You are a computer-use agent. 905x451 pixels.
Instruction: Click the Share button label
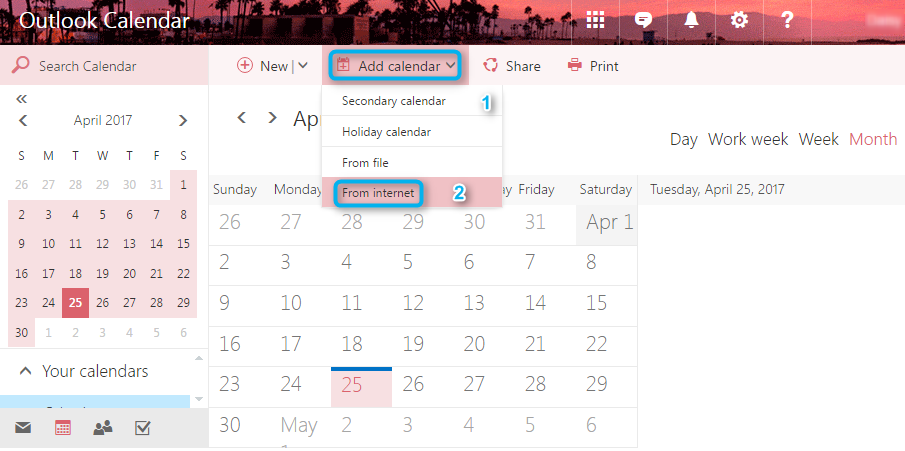[x=523, y=66]
